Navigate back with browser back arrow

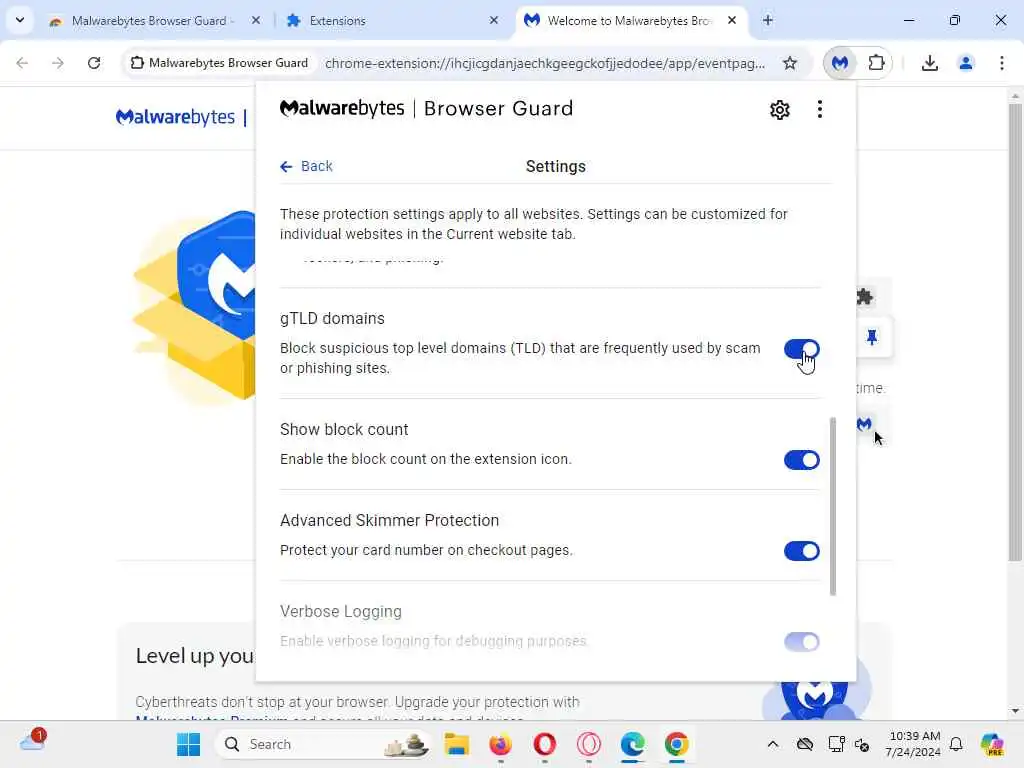pyautogui.click(x=22, y=63)
